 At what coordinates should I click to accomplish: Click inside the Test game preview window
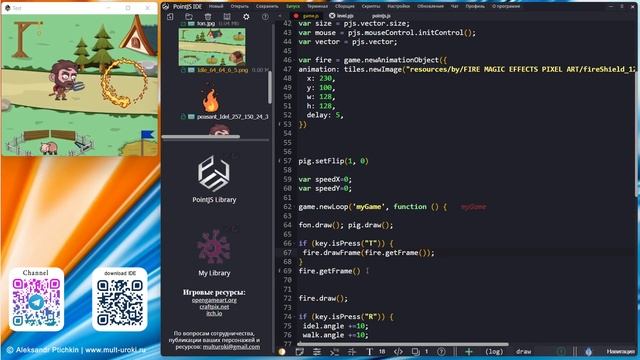[x=80, y=85]
